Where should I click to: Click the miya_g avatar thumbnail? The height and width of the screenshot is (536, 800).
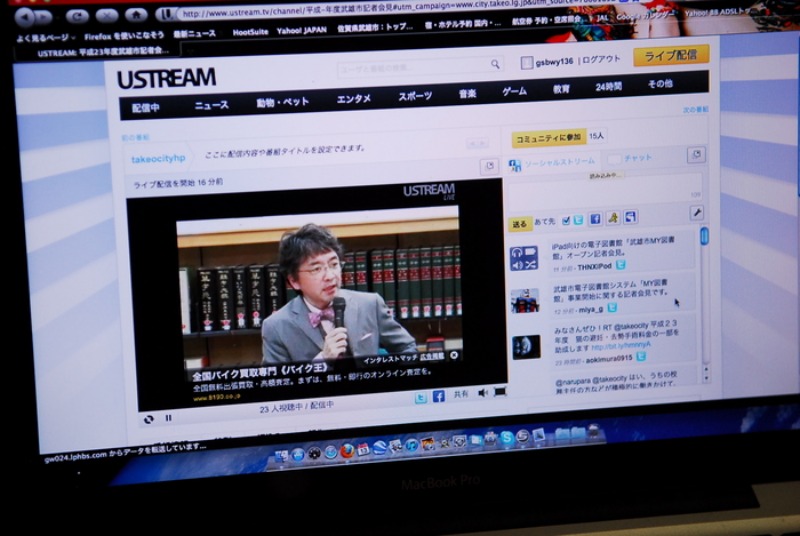(x=525, y=300)
